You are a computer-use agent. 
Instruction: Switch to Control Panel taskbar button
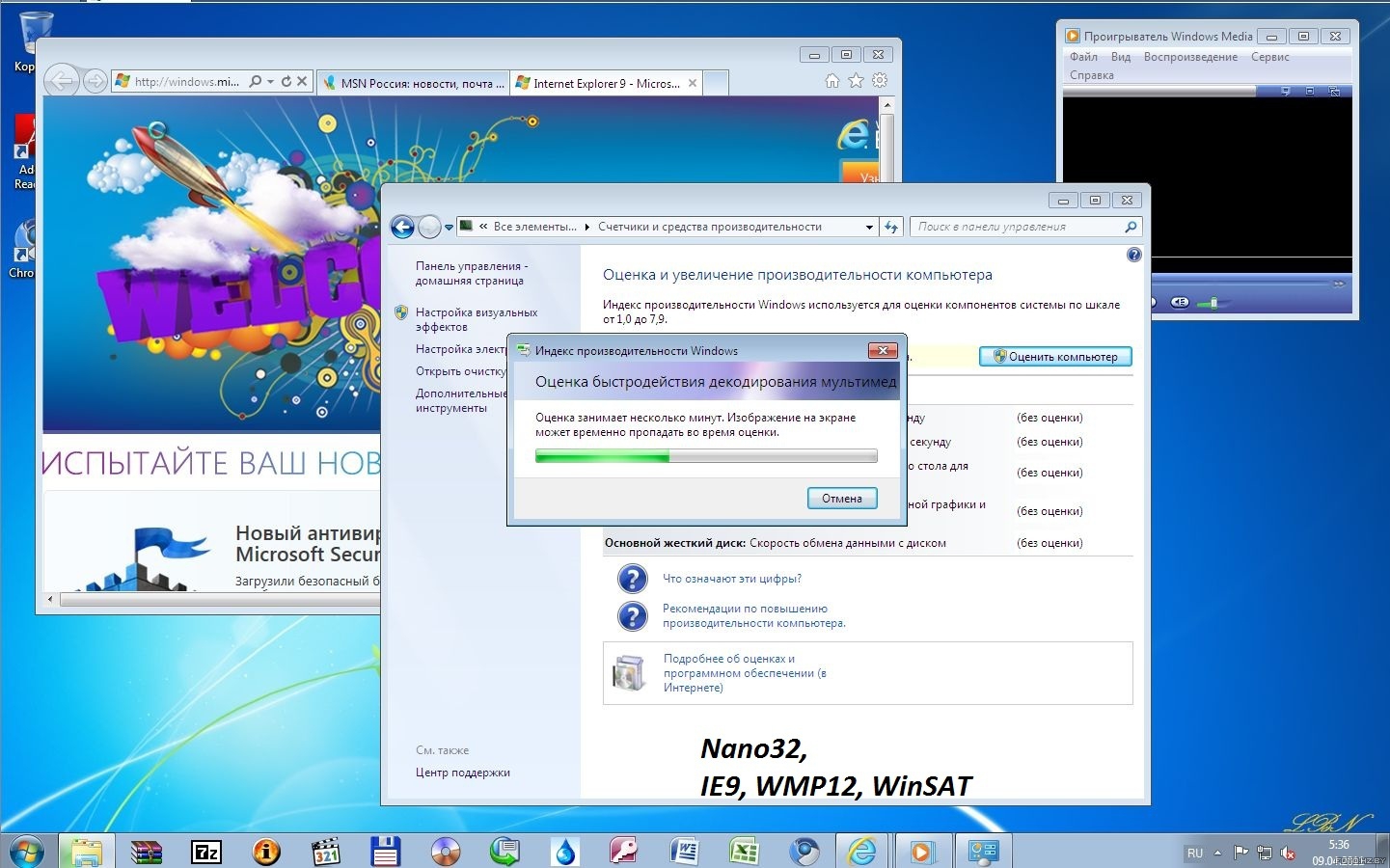(983, 852)
